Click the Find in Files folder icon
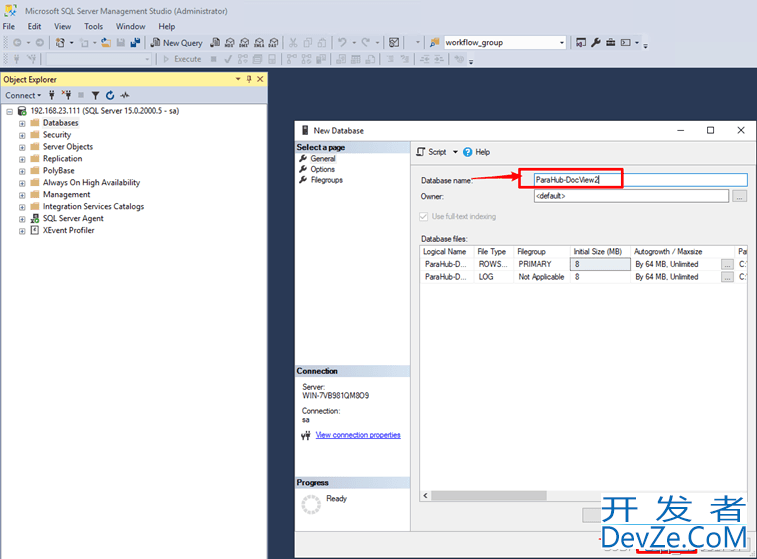The image size is (757, 559). point(435,43)
